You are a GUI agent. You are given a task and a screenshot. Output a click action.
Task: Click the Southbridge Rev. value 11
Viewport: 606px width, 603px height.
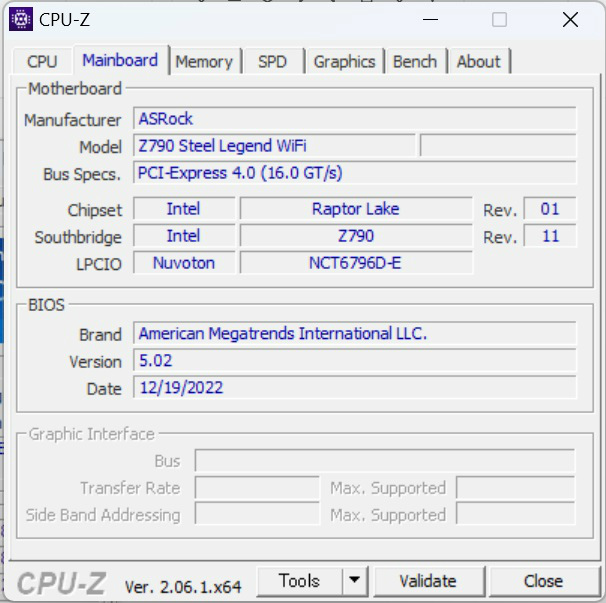[x=550, y=236]
